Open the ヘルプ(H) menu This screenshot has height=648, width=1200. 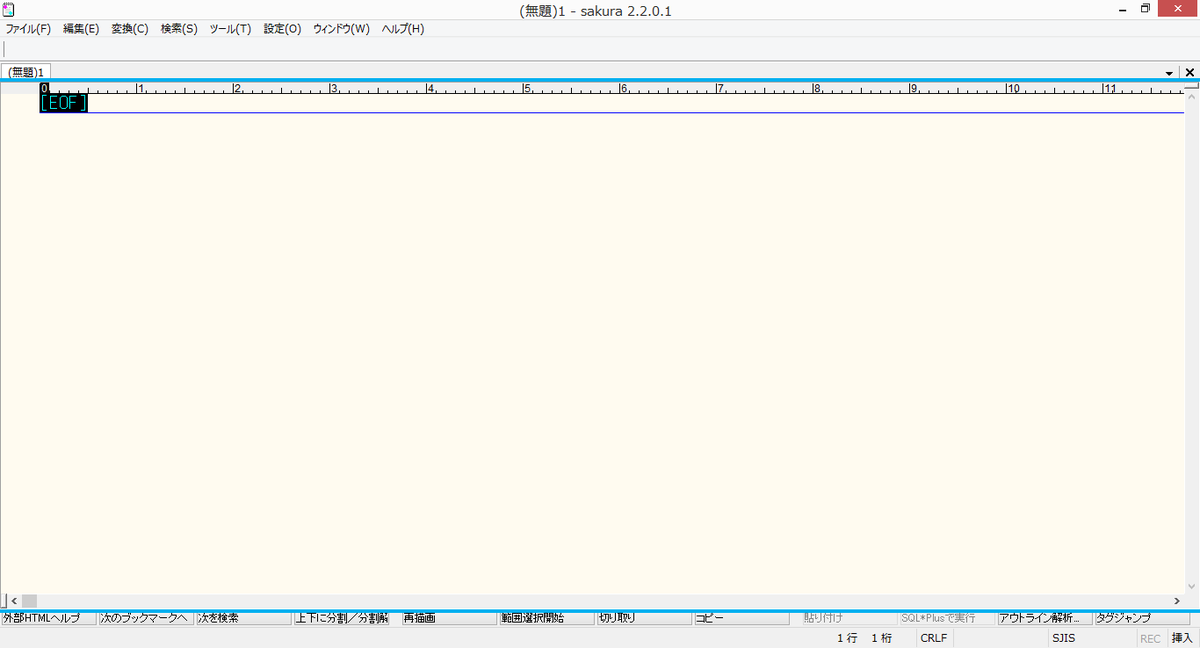(403, 29)
